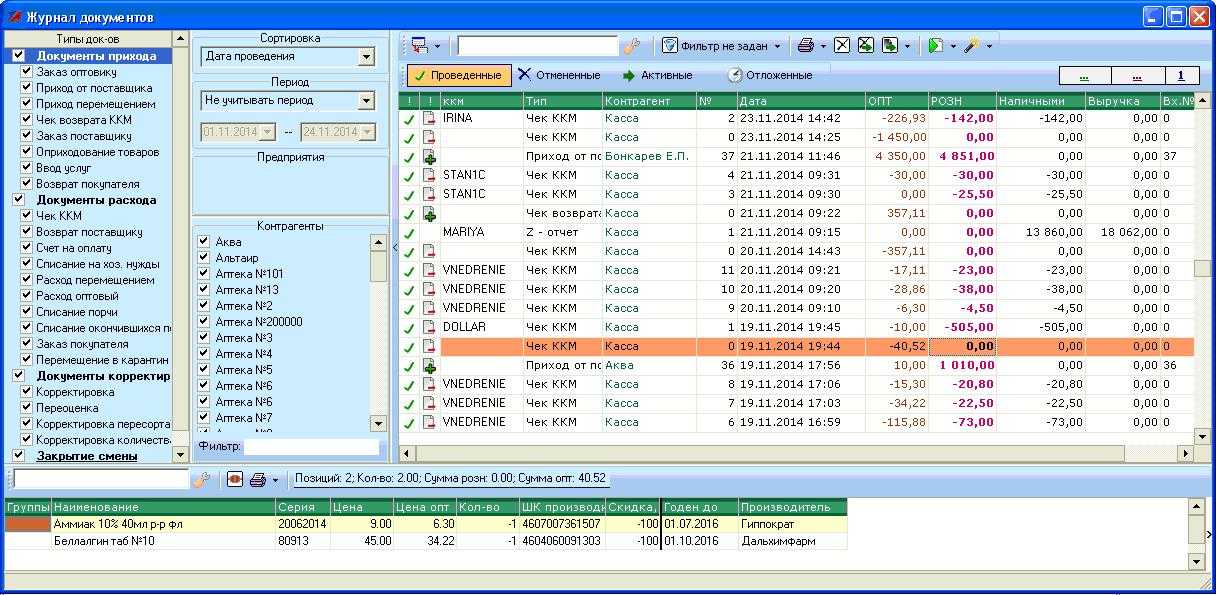Toggle the Закрытие смены checkbox
Image resolution: width=1216 pixels, height=595 pixels.
coord(19,456)
